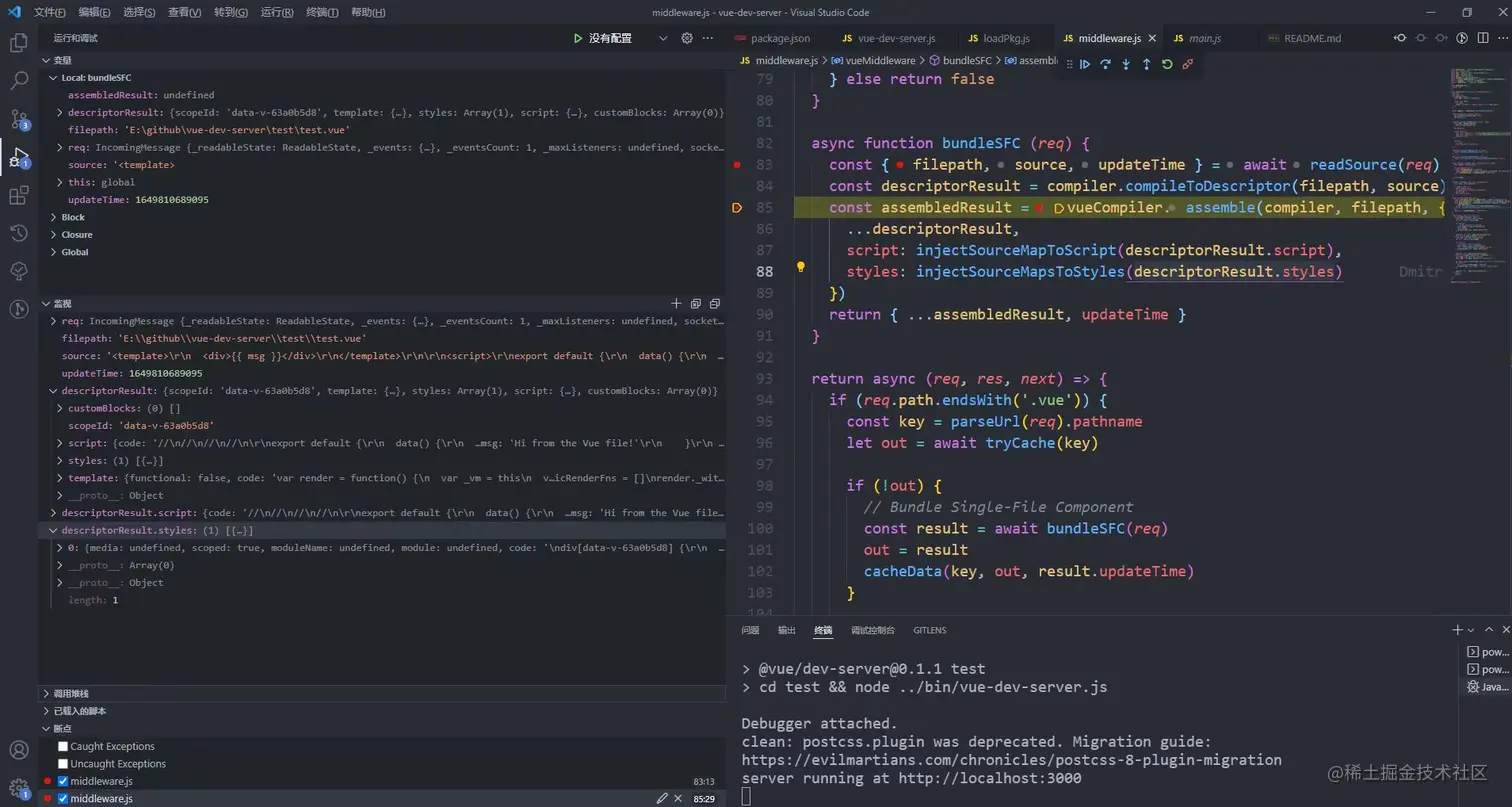Remove the 85:29 breakpoint with the X
Image resolution: width=1512 pixels, height=807 pixels.
[678, 798]
